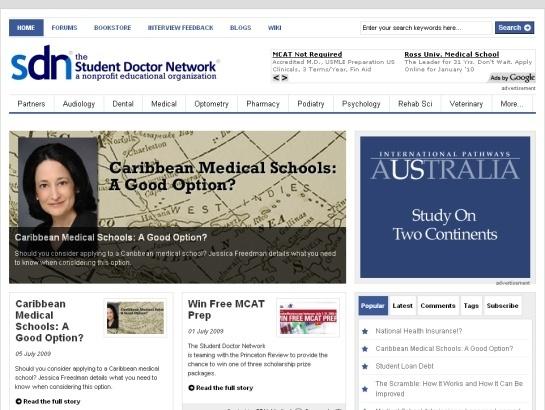Click the next ad arrow icon

[x=284, y=78]
